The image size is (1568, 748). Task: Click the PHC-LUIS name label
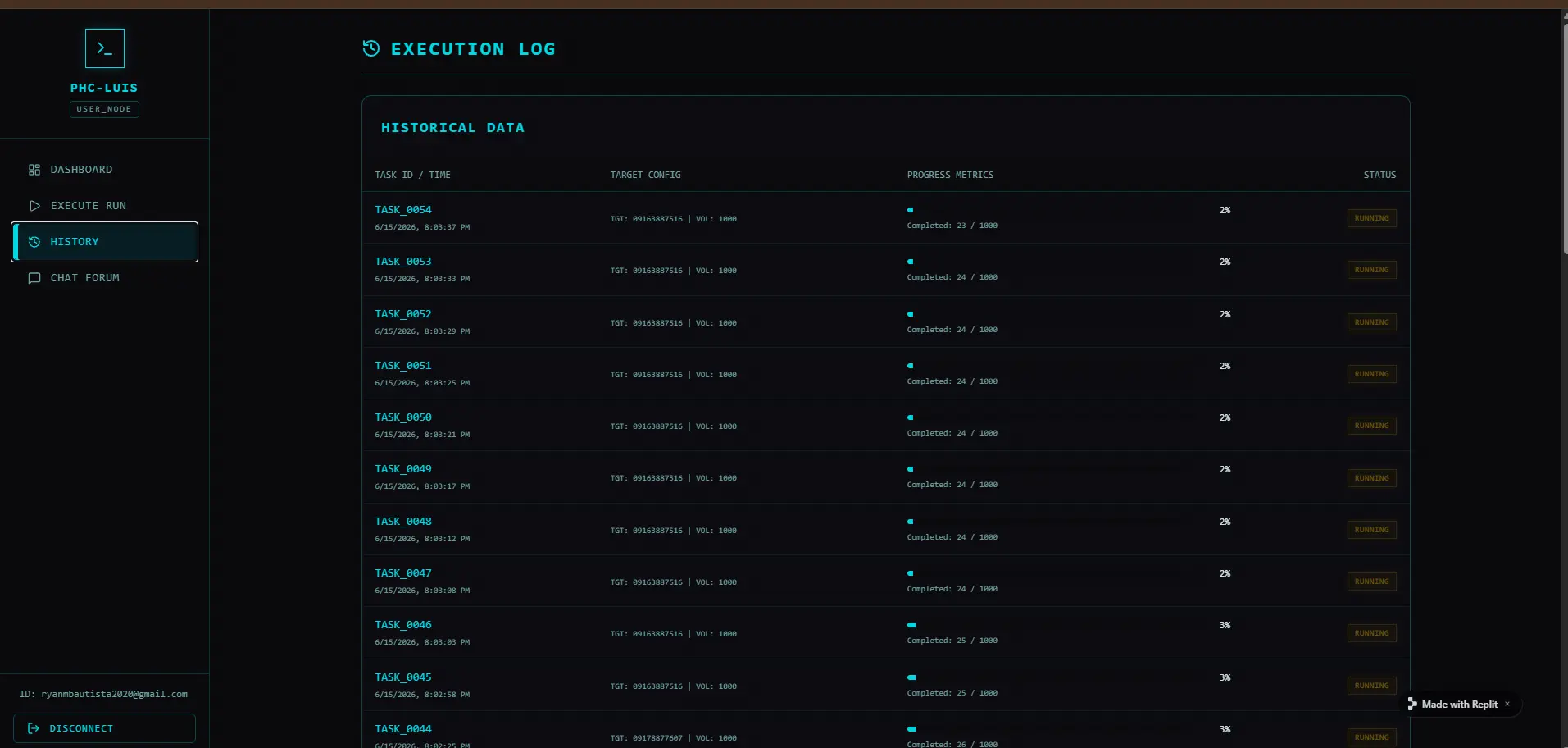(x=104, y=88)
